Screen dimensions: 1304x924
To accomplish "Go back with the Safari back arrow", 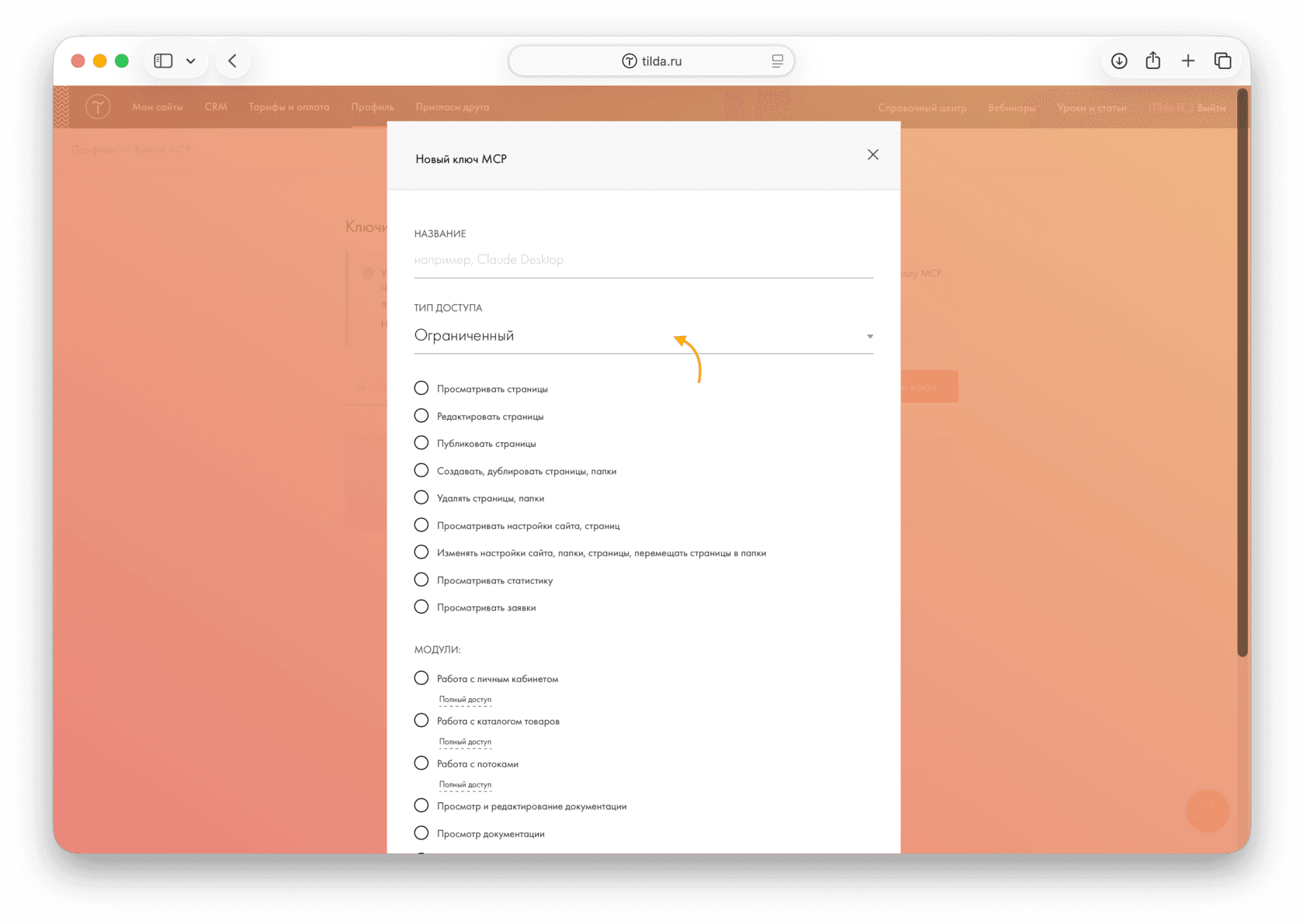I will coord(232,61).
